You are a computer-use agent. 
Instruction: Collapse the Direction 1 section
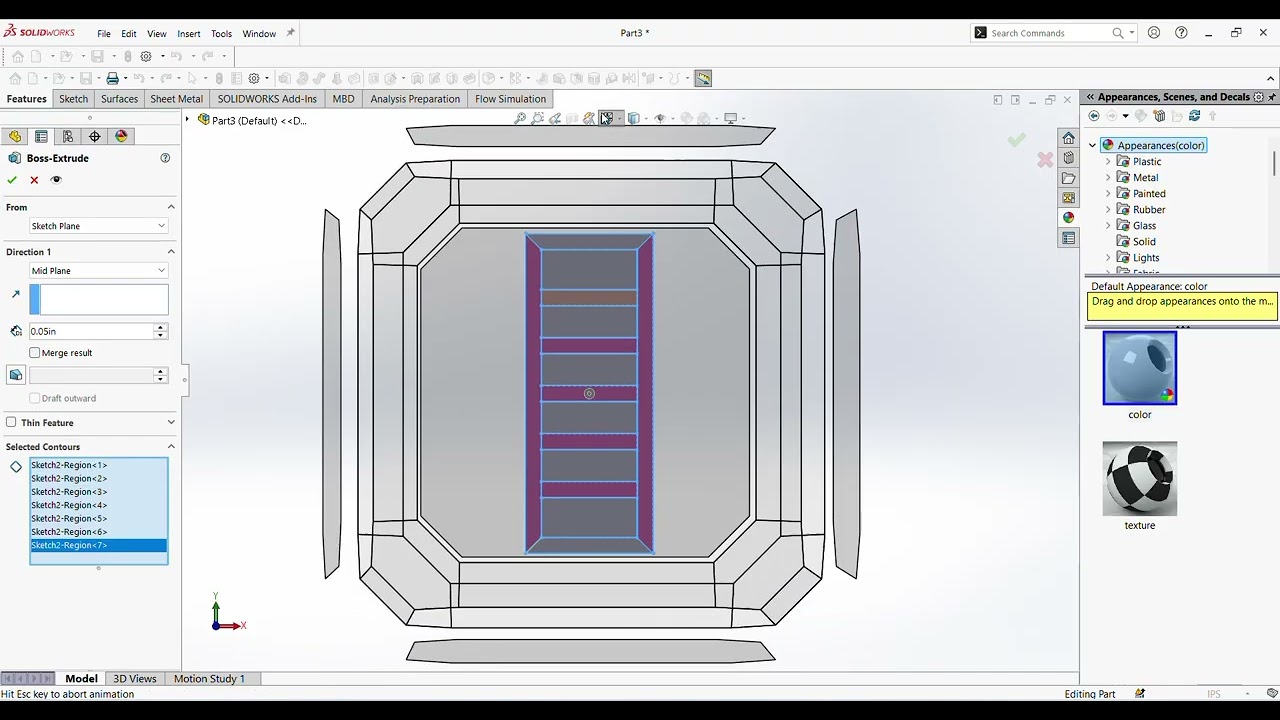pyautogui.click(x=171, y=252)
